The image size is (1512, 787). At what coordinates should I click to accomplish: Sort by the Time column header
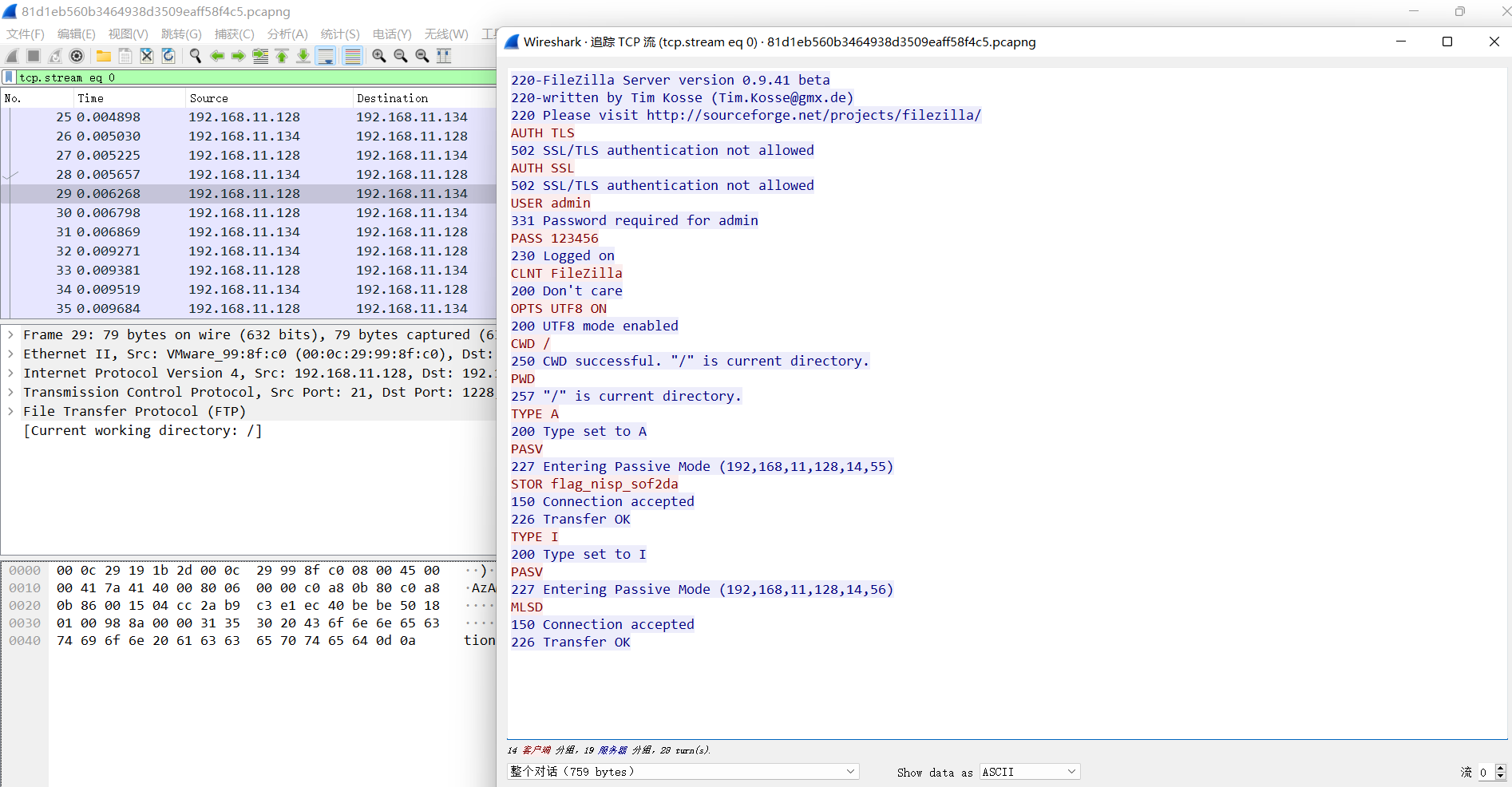click(x=129, y=98)
